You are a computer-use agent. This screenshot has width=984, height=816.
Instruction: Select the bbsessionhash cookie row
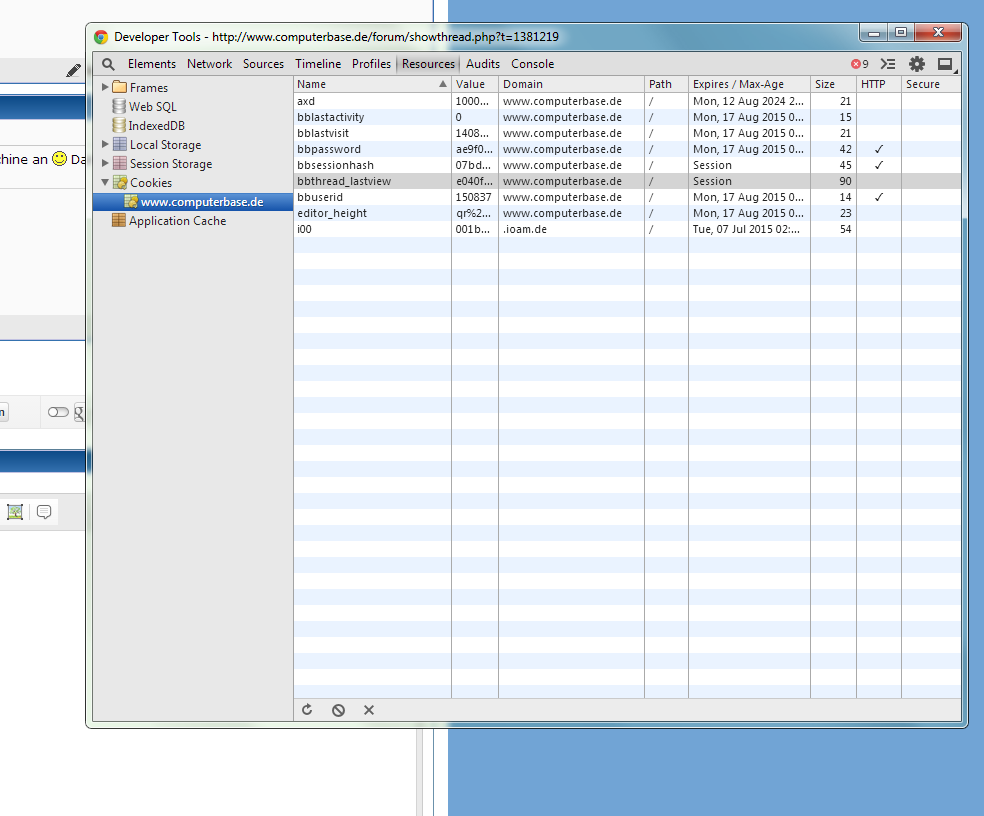[x=627, y=165]
